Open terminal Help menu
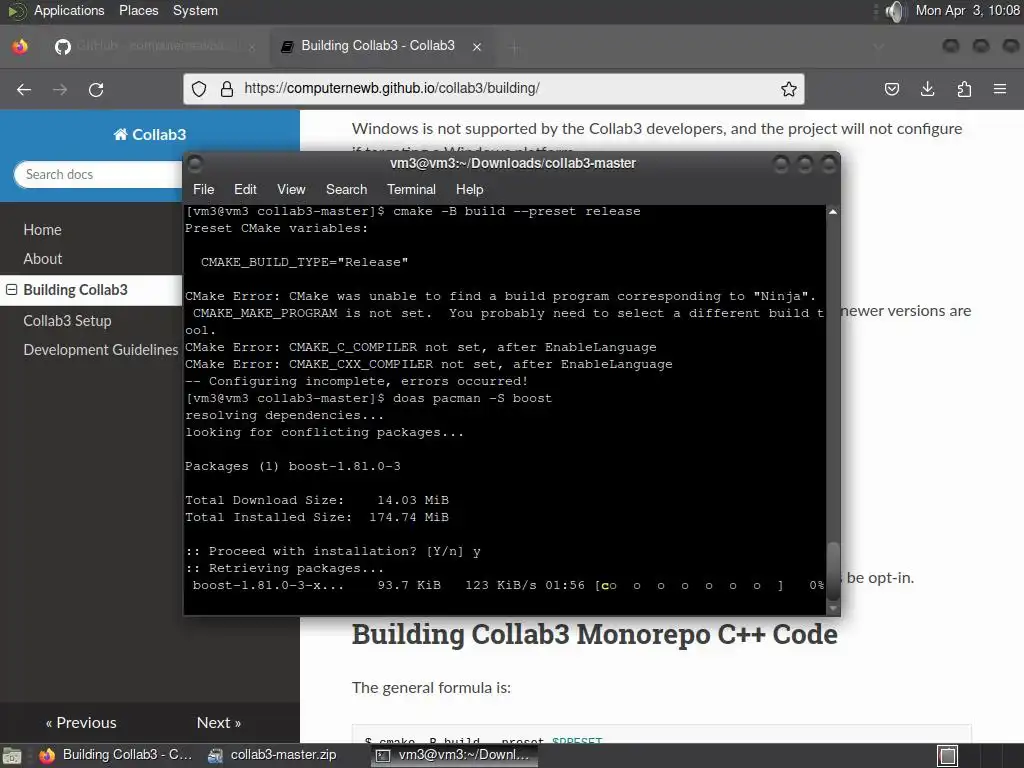This screenshot has height=768, width=1024. click(x=470, y=189)
